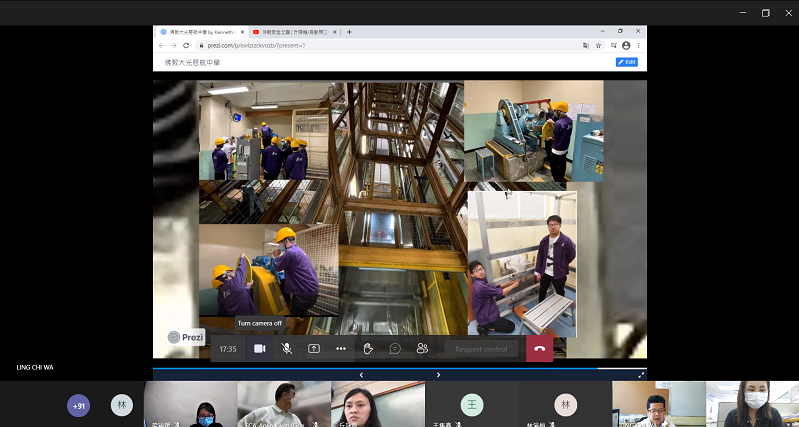Show the participants list
The image size is (799, 427).
point(422,349)
